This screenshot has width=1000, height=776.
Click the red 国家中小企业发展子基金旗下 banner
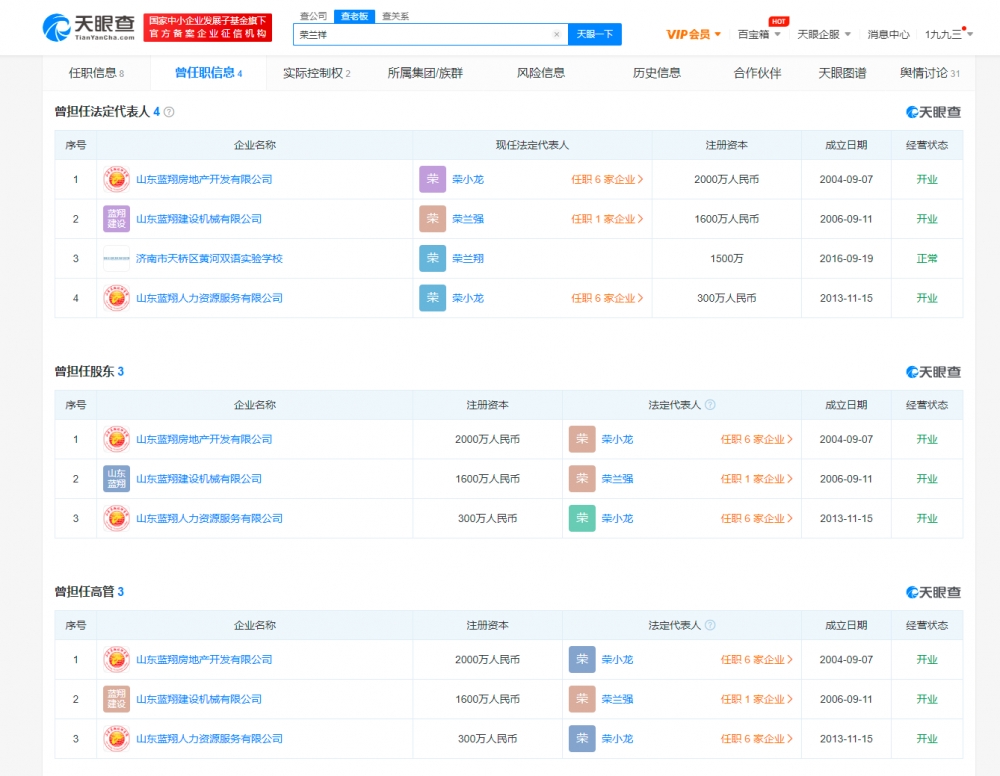[208, 27]
